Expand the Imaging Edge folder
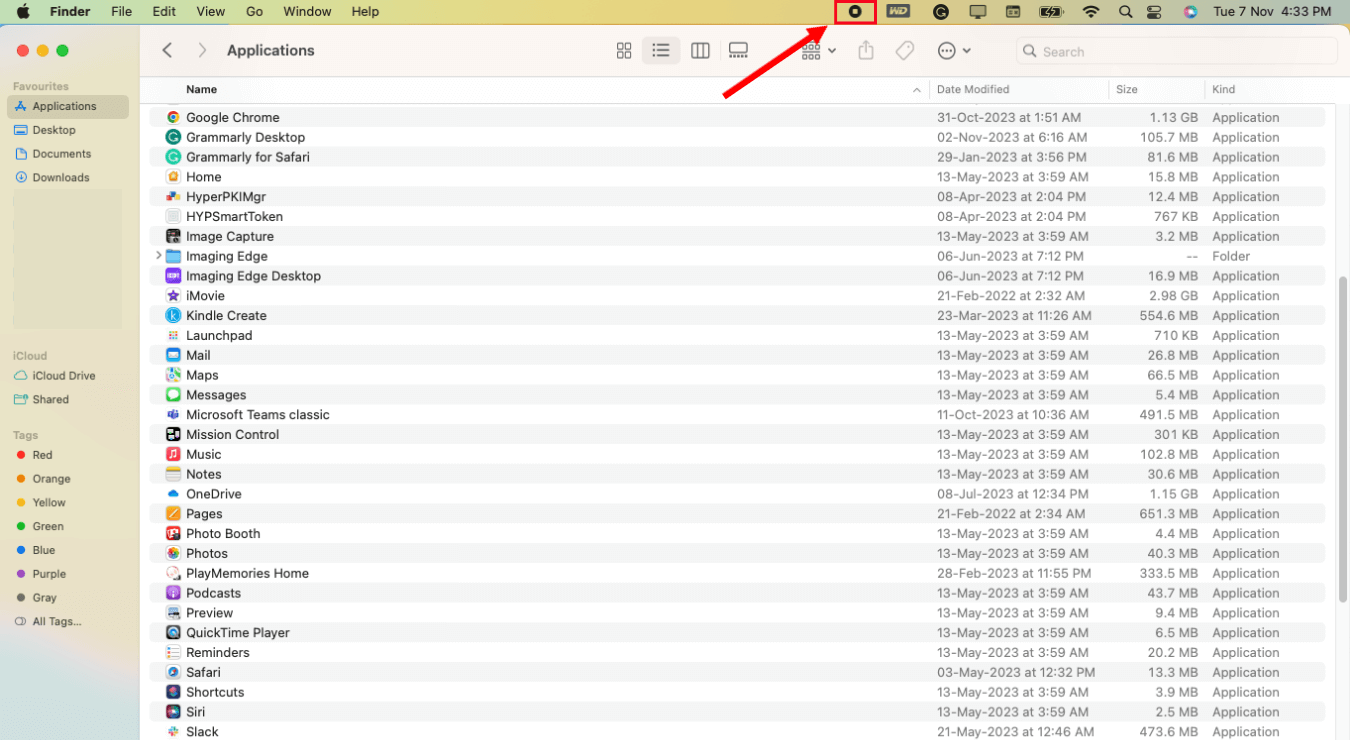 (x=158, y=256)
